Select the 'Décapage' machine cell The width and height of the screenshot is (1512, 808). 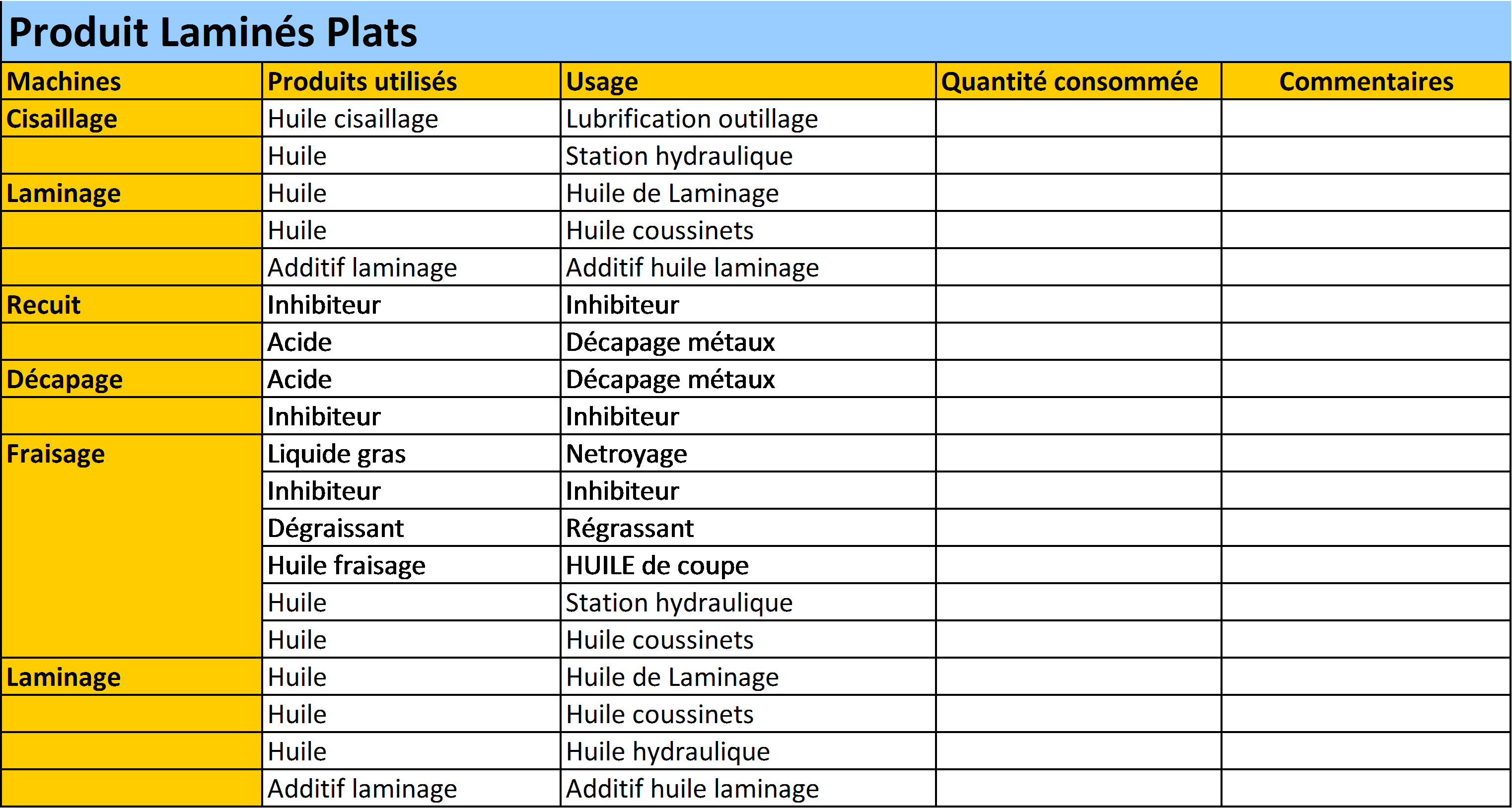tap(65, 380)
